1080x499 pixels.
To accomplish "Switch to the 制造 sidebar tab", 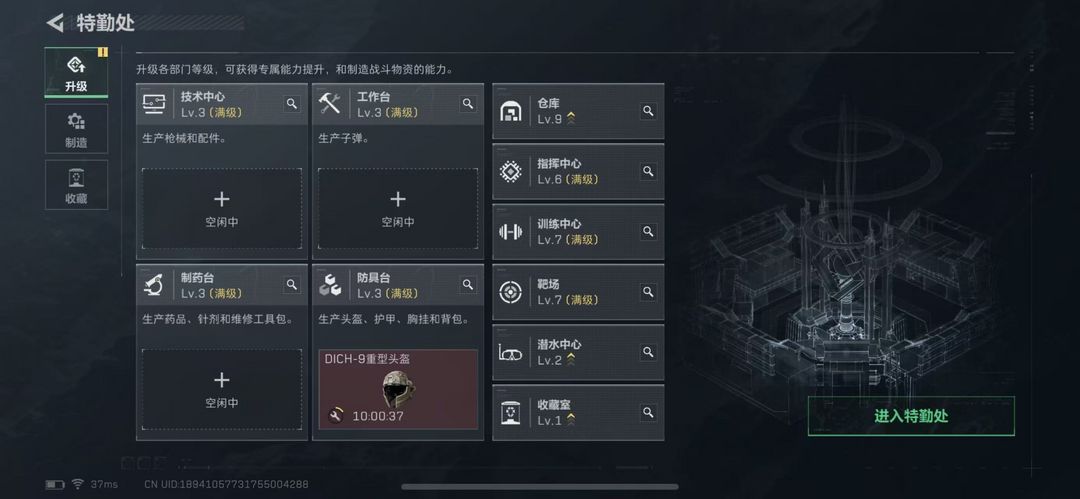I will pos(76,130).
